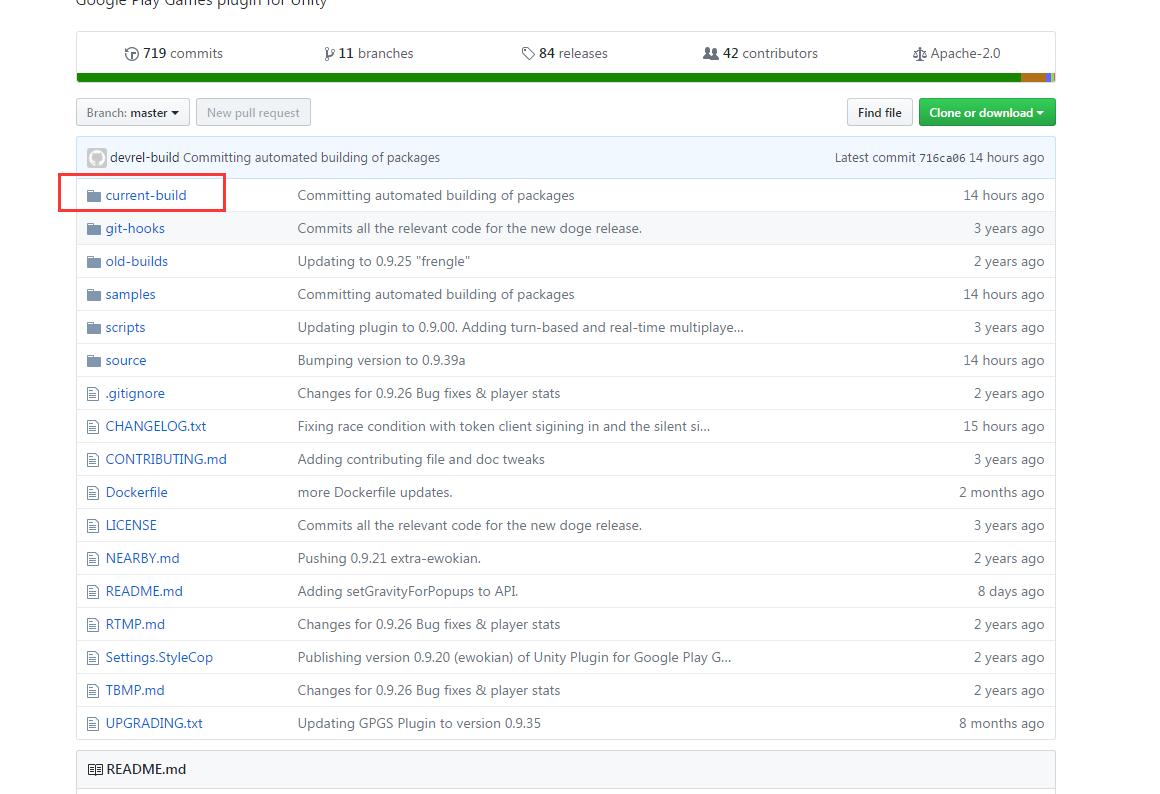This screenshot has height=794, width=1160.
Task: Click the devrel-build avatar icon
Action: [97, 158]
